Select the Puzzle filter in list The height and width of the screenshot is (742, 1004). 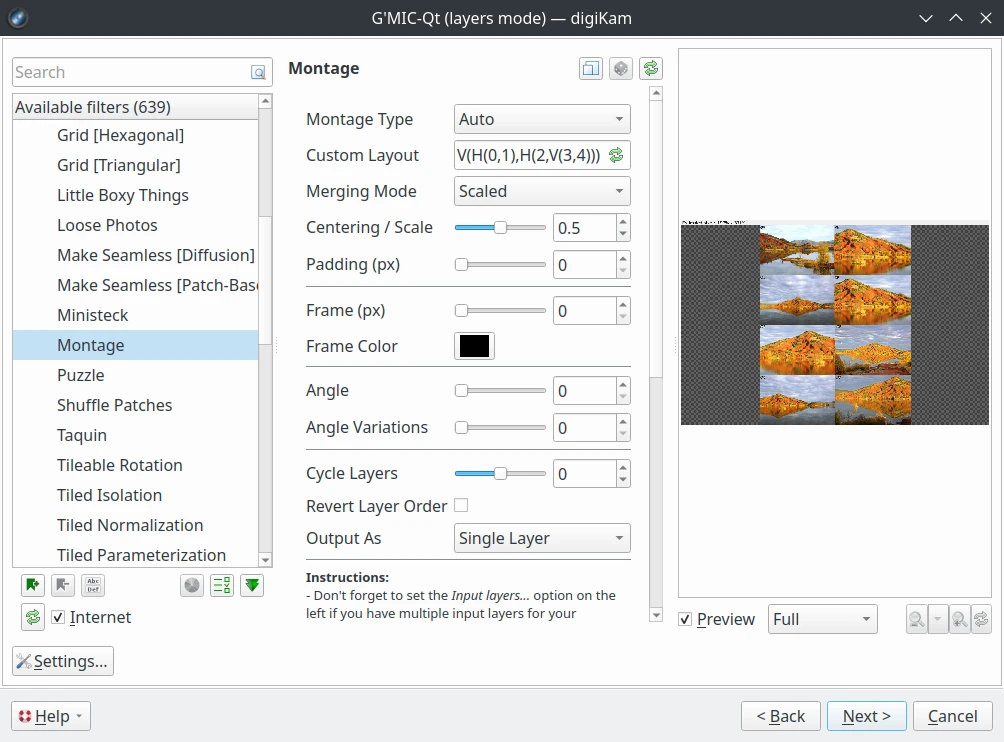click(x=81, y=375)
